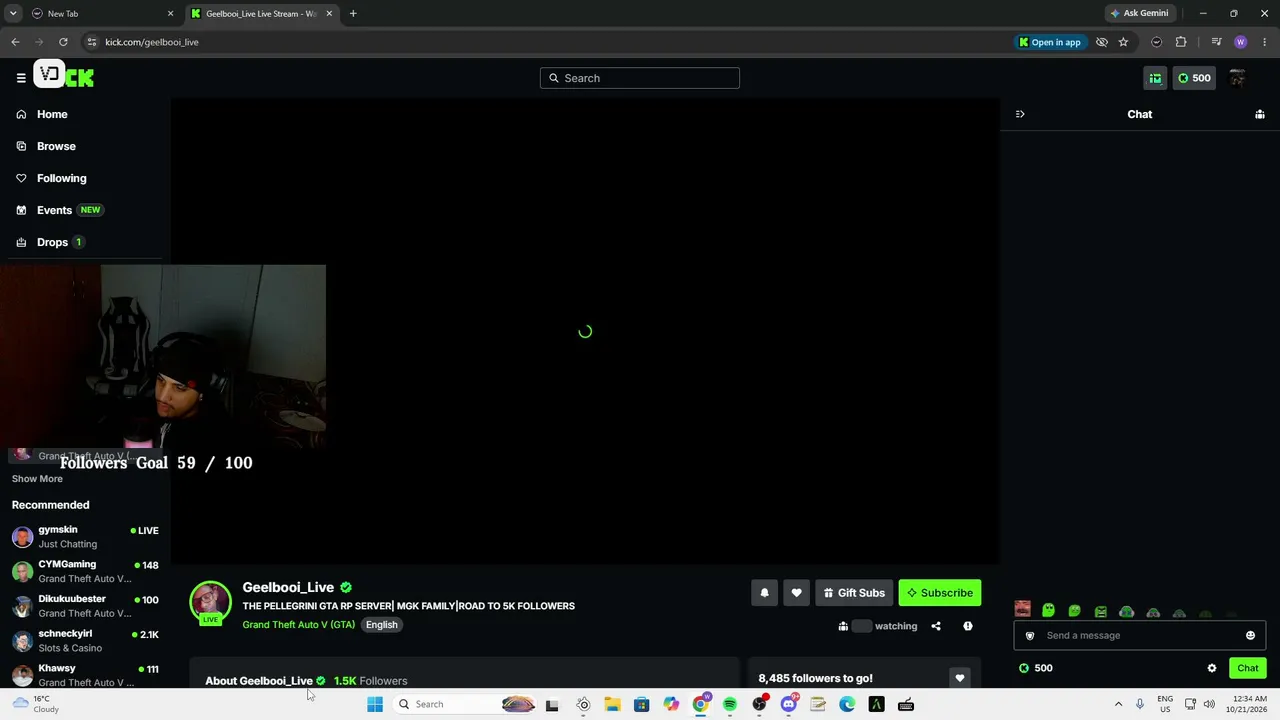Click the Geelbooi_Live channel avatar
Viewport: 1280px width, 720px height.
point(210,602)
